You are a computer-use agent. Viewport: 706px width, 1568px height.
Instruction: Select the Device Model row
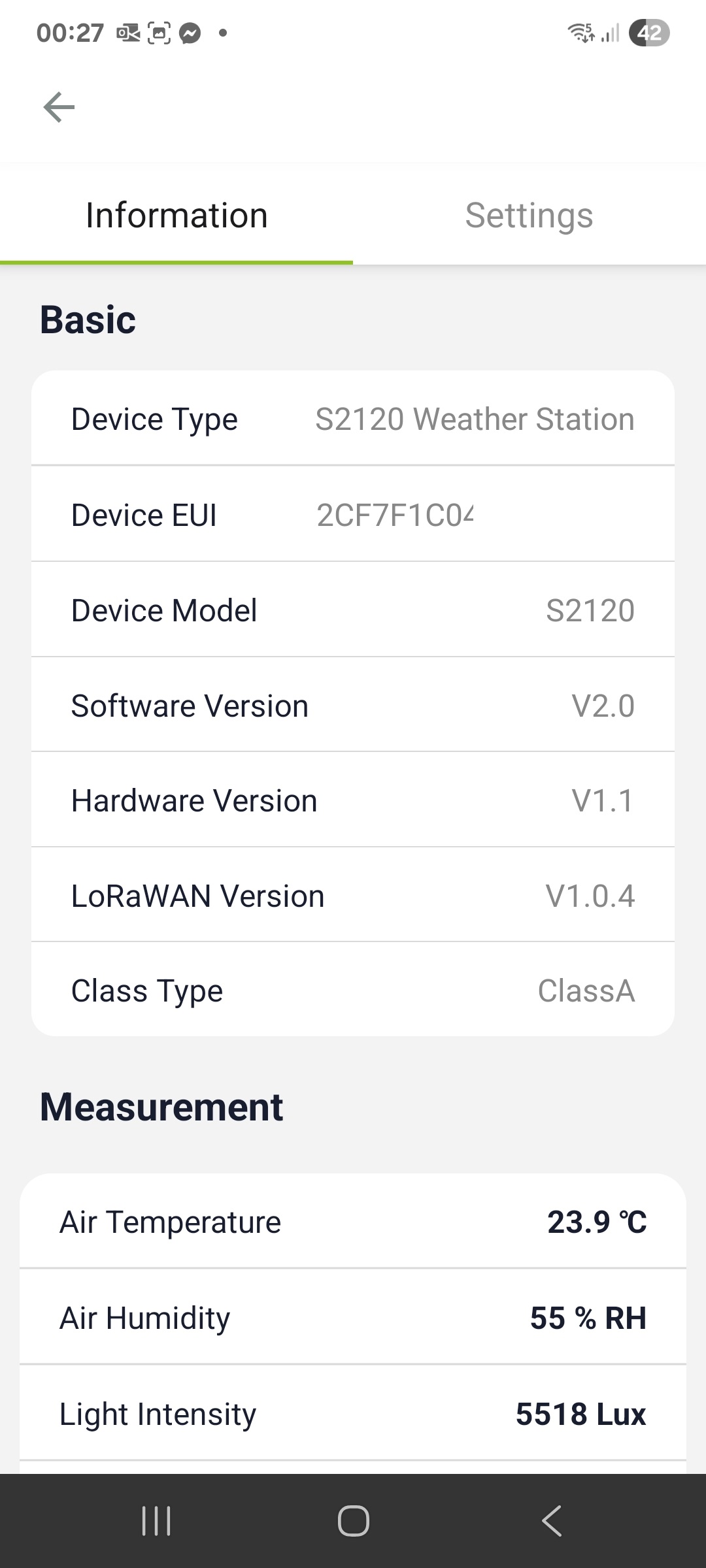tap(353, 611)
